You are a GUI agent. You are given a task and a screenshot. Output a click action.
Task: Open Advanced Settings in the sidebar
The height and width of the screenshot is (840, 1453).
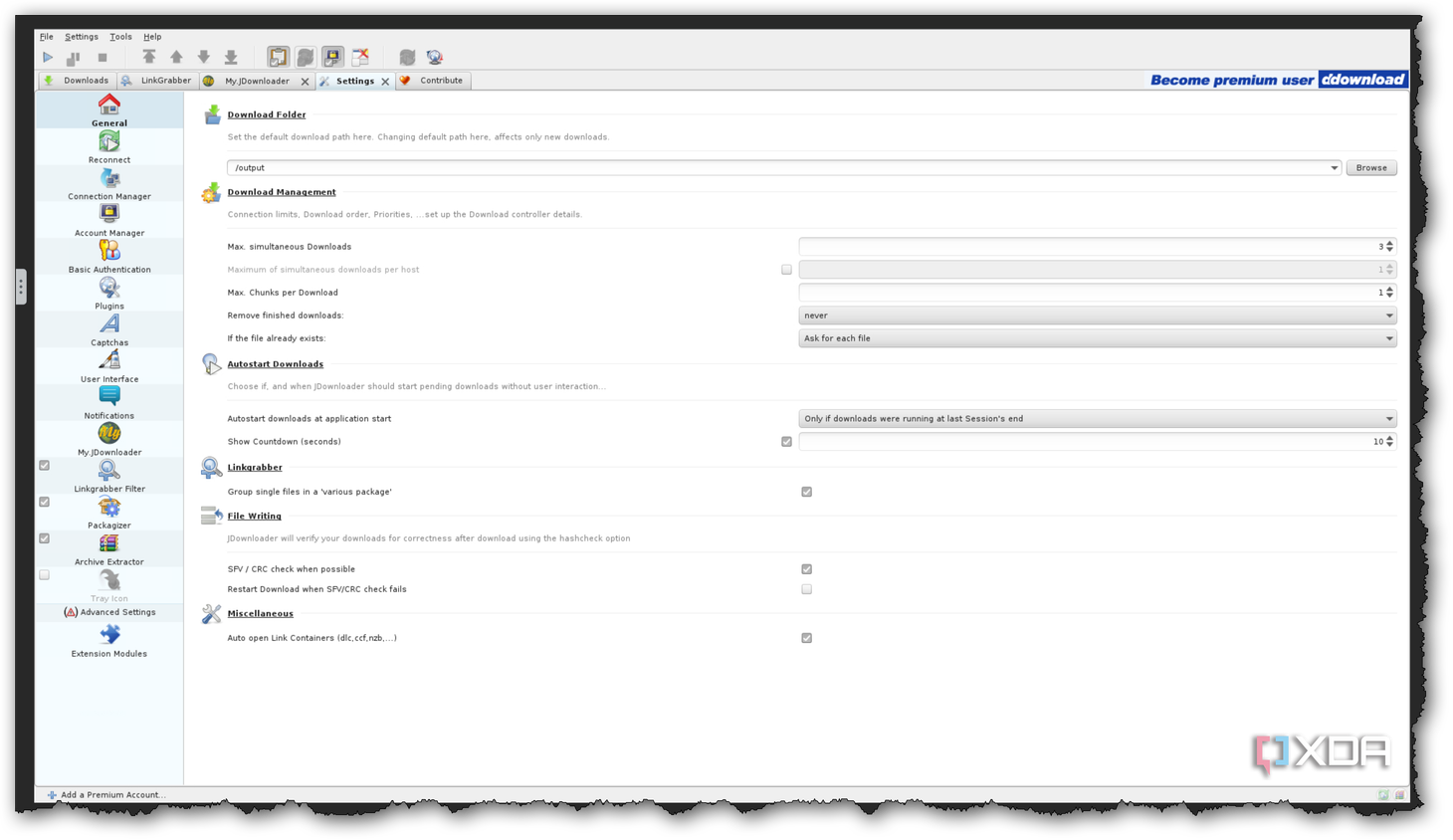[x=109, y=612]
